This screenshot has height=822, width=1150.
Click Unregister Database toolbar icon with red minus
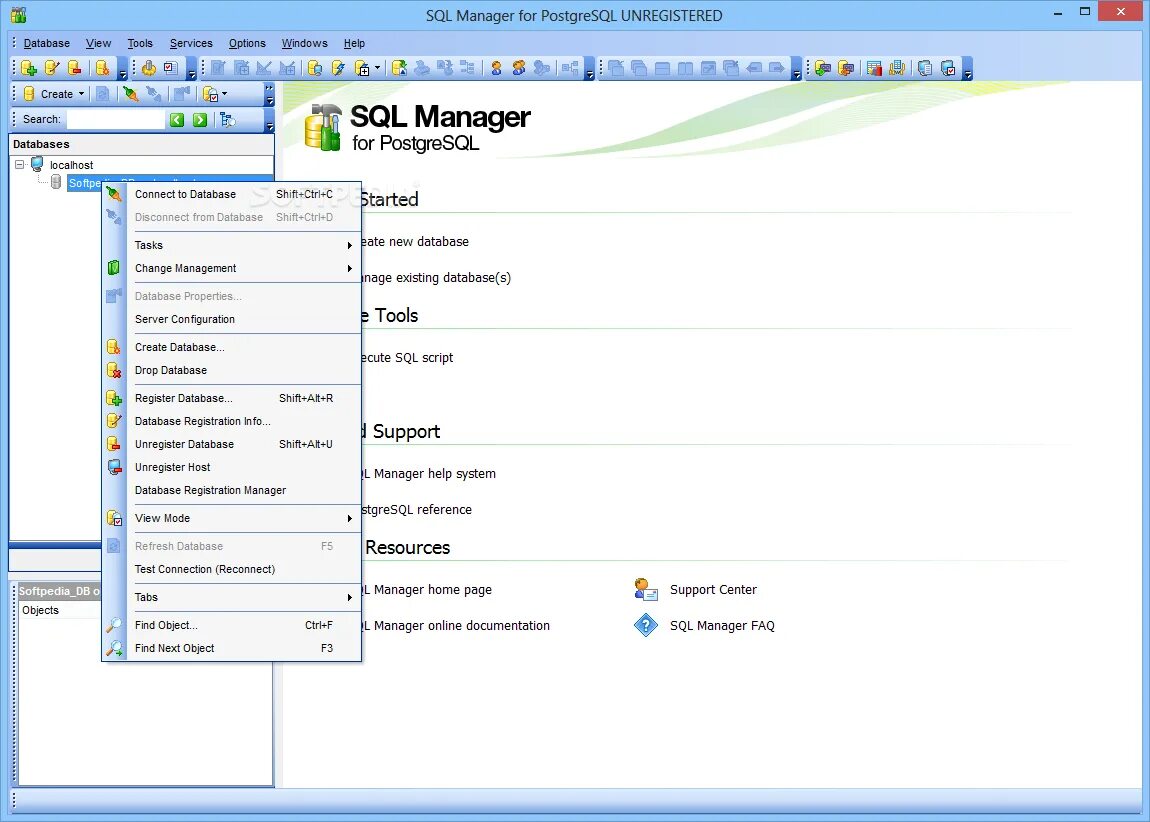pyautogui.click(x=75, y=68)
